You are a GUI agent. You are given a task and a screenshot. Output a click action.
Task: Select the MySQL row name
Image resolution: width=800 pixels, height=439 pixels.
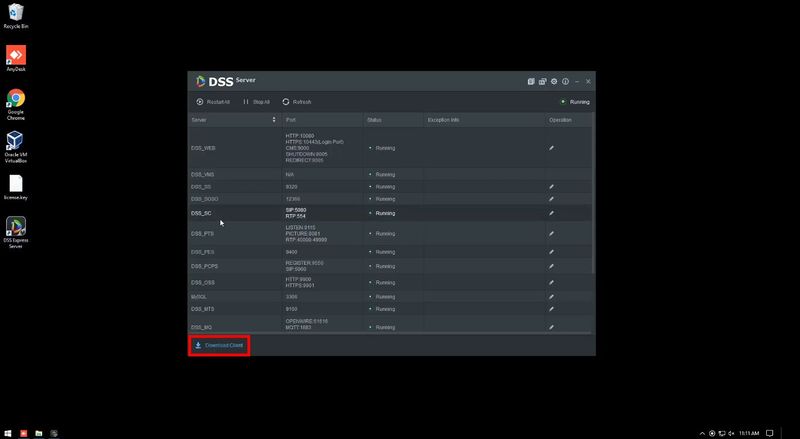point(199,297)
